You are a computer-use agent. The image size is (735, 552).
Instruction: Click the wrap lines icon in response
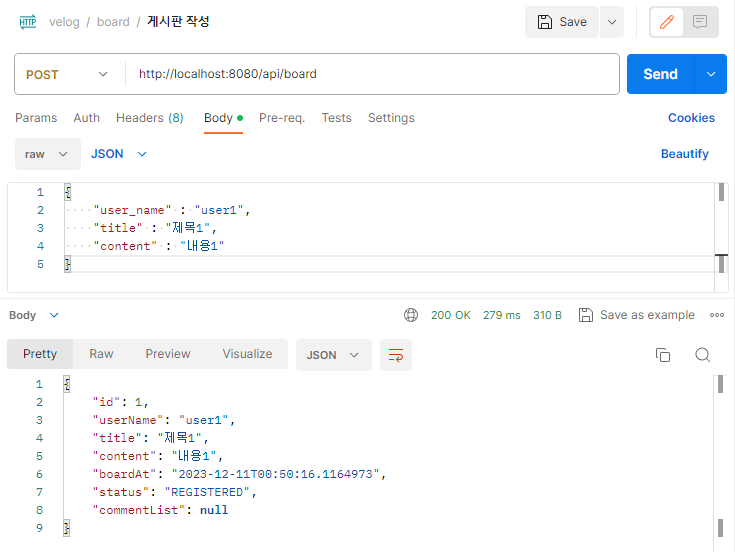tap(396, 355)
